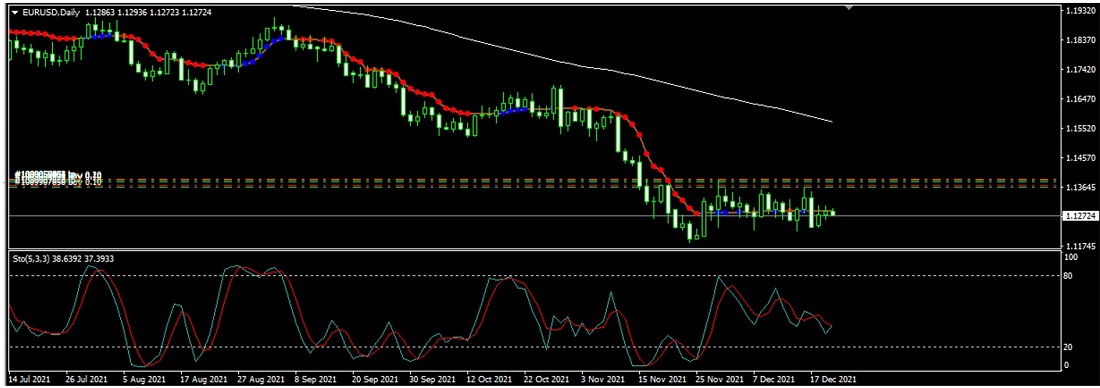Select the overlapping buy 0.10 order labels
1100x388 pixels.
tap(58, 177)
